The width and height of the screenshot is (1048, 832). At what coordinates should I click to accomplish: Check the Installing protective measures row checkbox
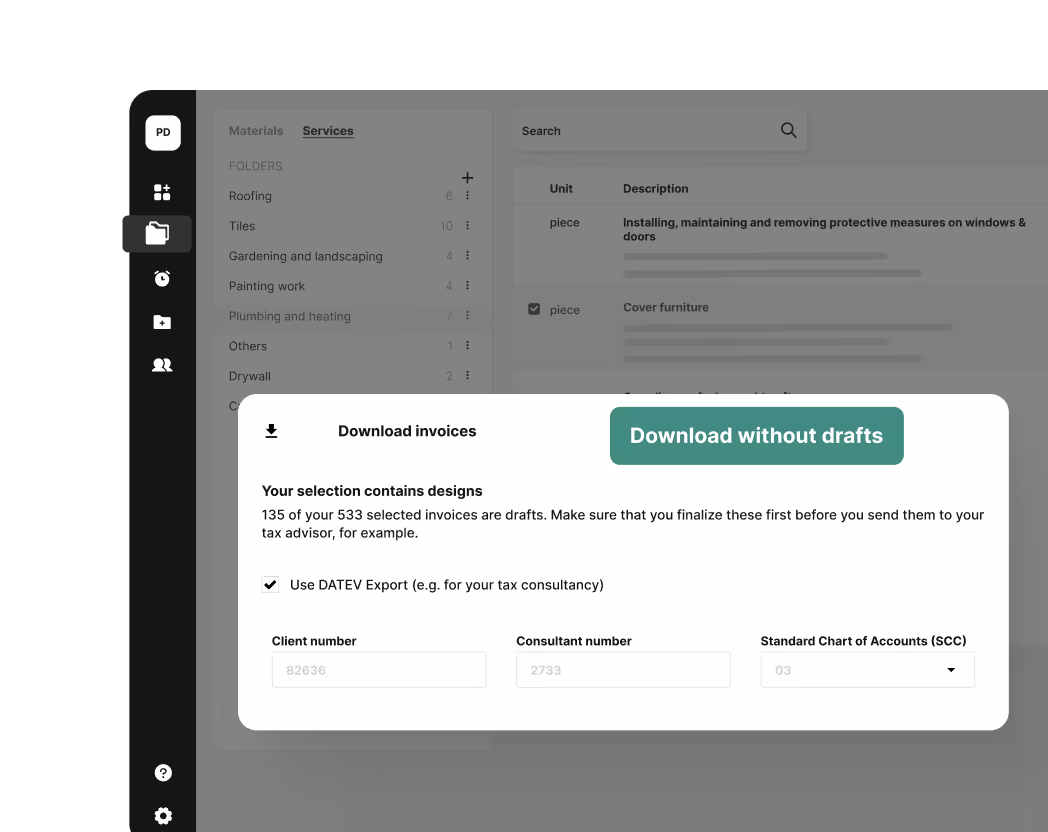point(534,223)
